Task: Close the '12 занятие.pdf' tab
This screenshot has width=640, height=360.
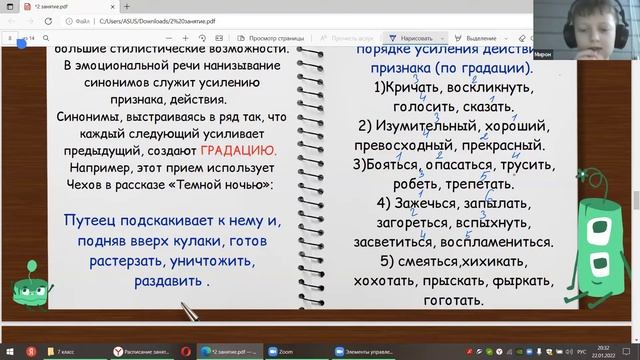Action: (x=113, y=7)
